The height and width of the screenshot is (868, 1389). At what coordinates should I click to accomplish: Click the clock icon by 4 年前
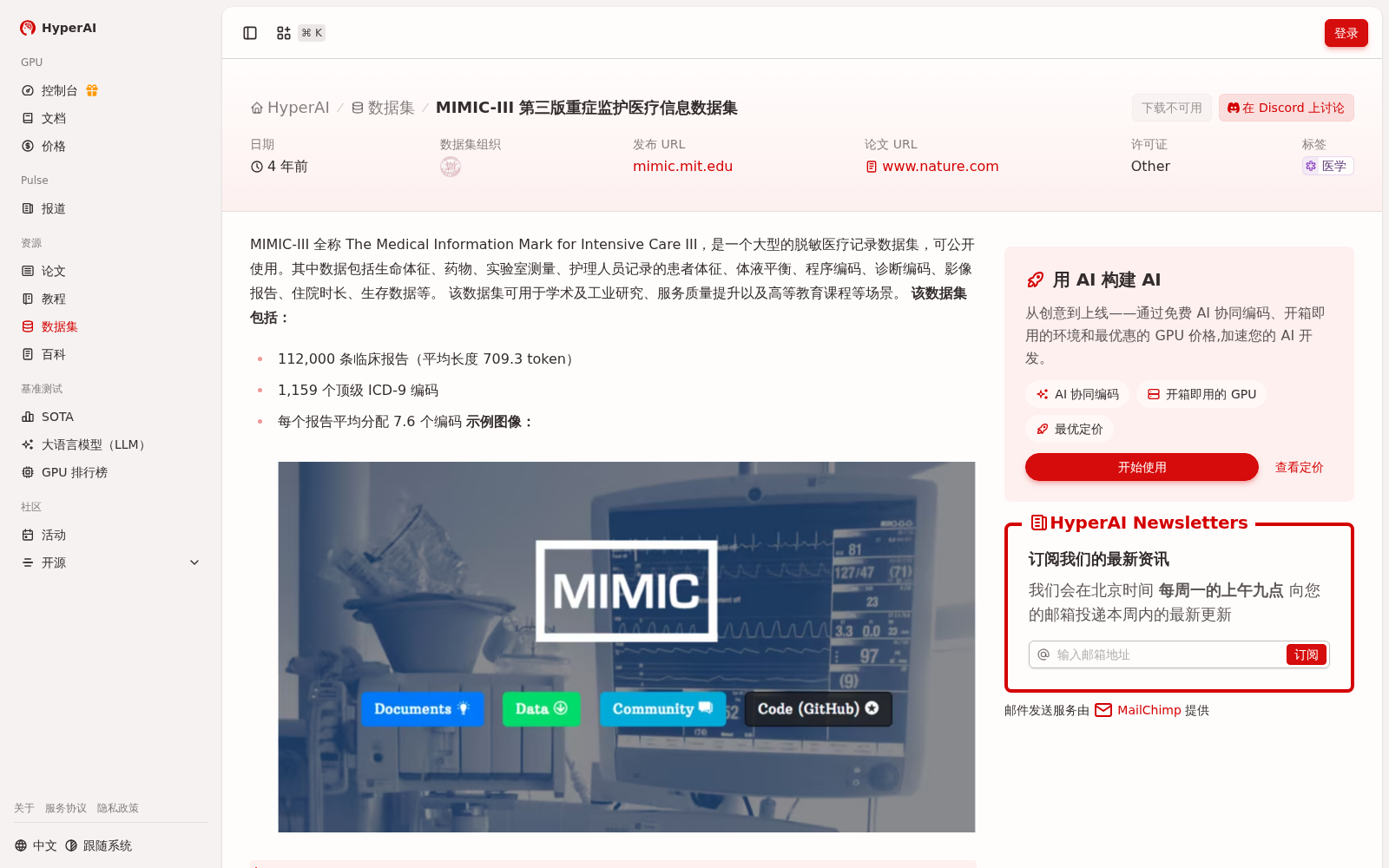257,167
